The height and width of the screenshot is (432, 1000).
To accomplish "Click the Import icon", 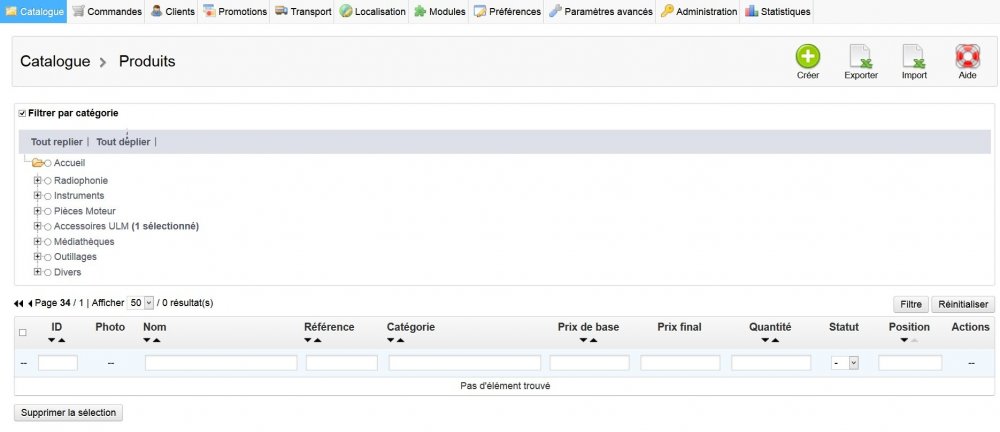I will [914, 57].
